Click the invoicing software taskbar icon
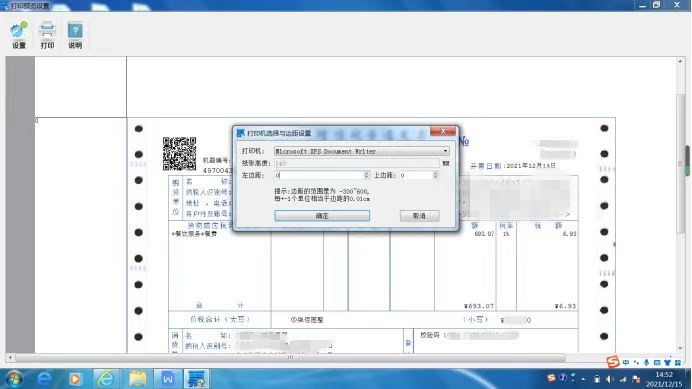 [x=196, y=379]
